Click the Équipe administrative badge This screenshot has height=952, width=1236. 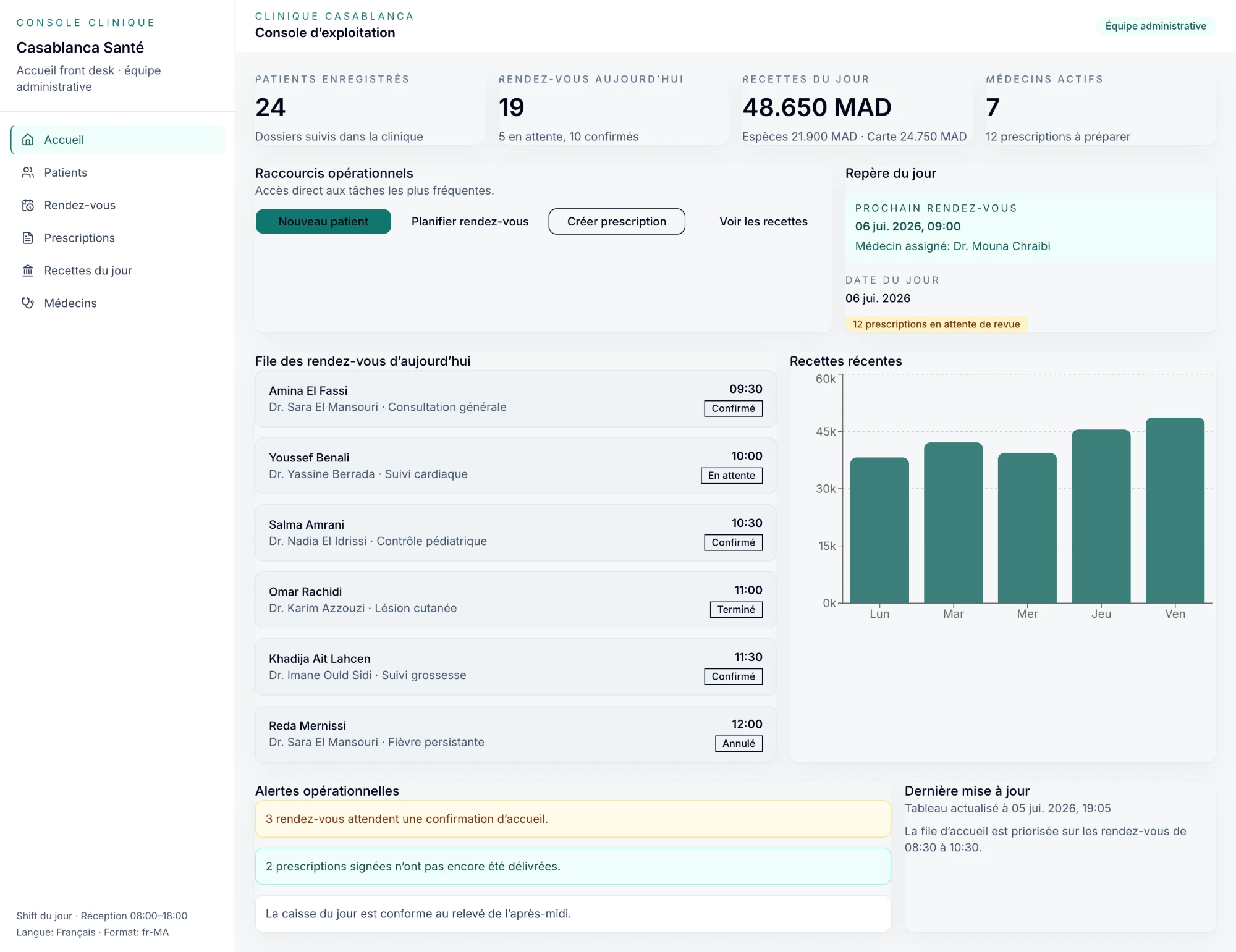[1156, 26]
